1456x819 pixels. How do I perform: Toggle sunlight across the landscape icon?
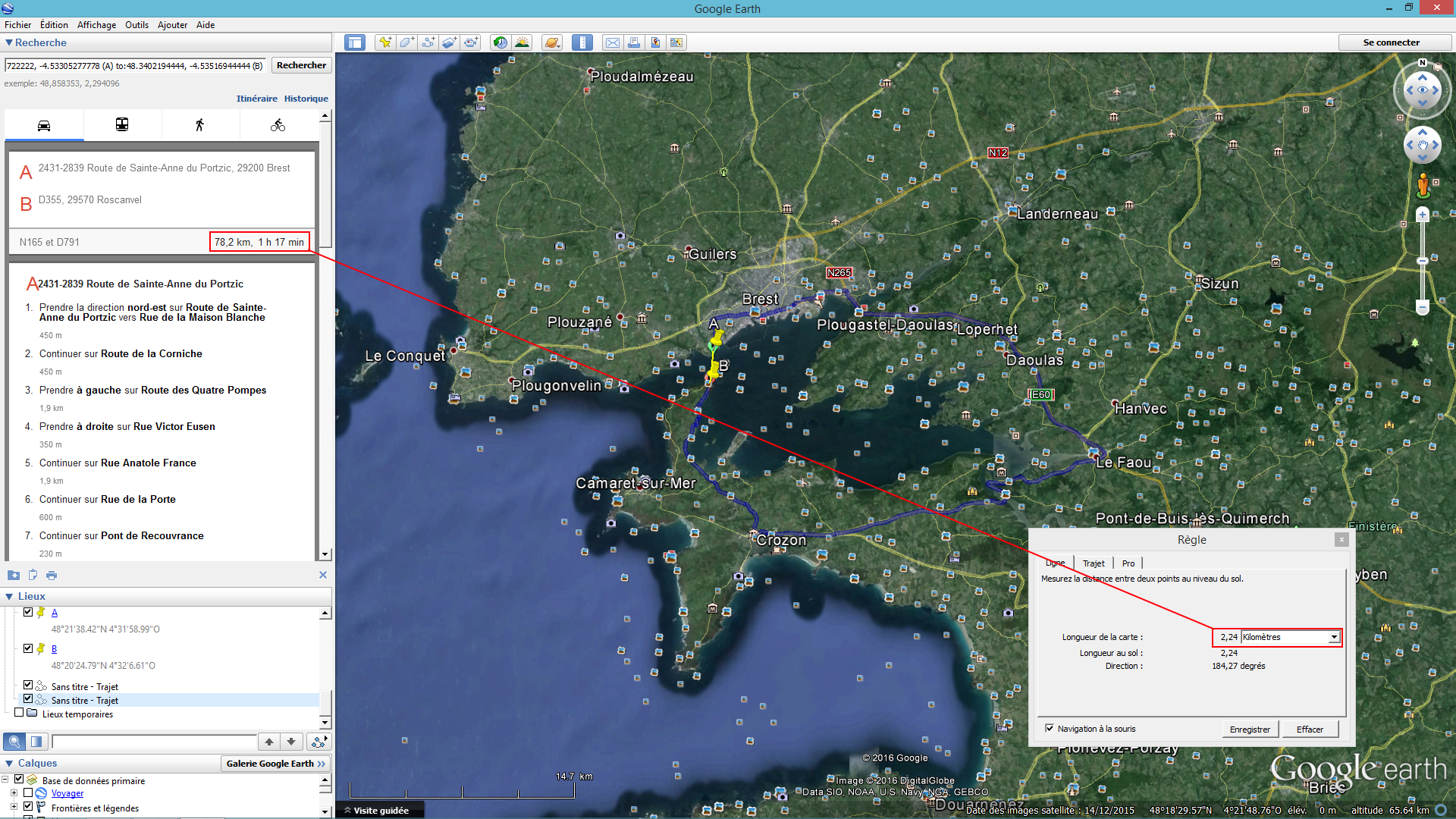[522, 42]
